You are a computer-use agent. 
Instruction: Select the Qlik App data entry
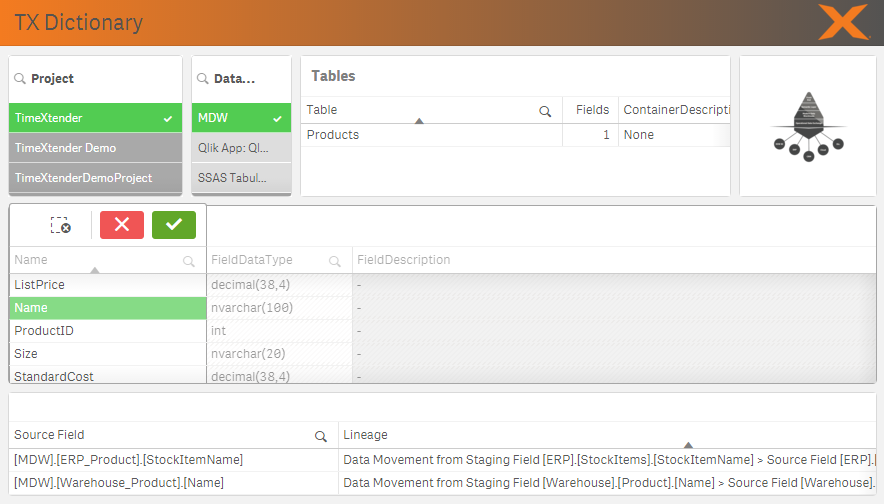coord(241,148)
